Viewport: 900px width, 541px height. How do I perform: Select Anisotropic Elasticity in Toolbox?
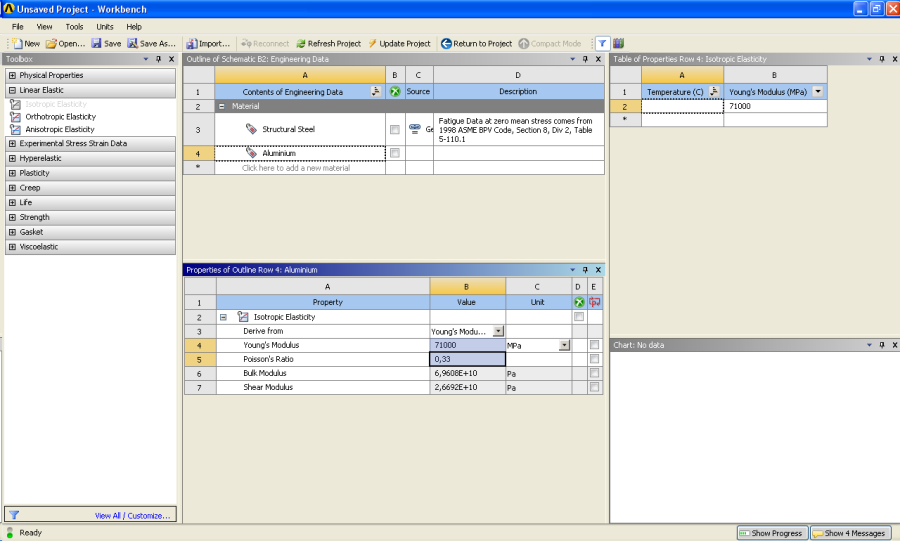60,130
